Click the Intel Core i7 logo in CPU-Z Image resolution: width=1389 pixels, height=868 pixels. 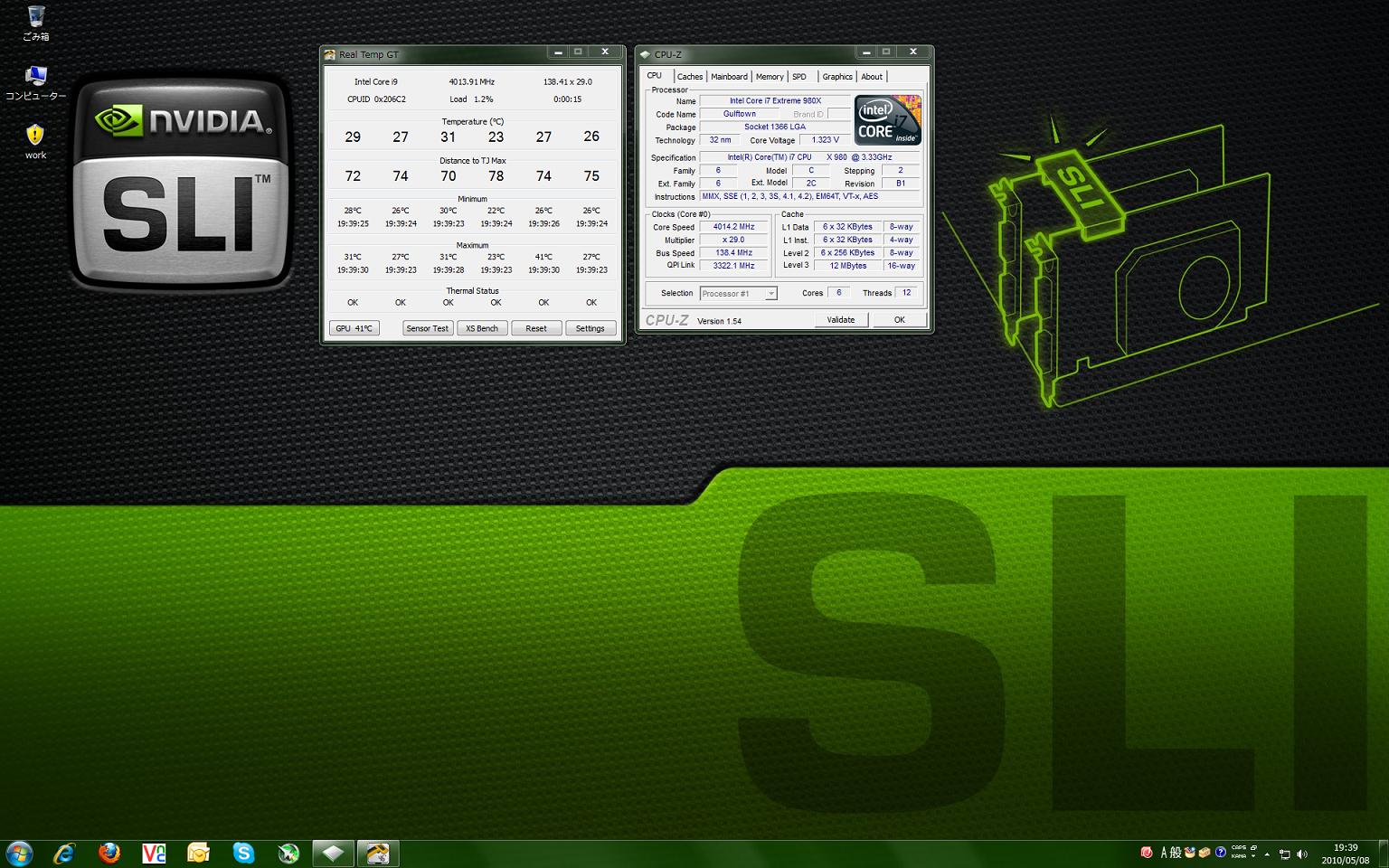(x=888, y=119)
